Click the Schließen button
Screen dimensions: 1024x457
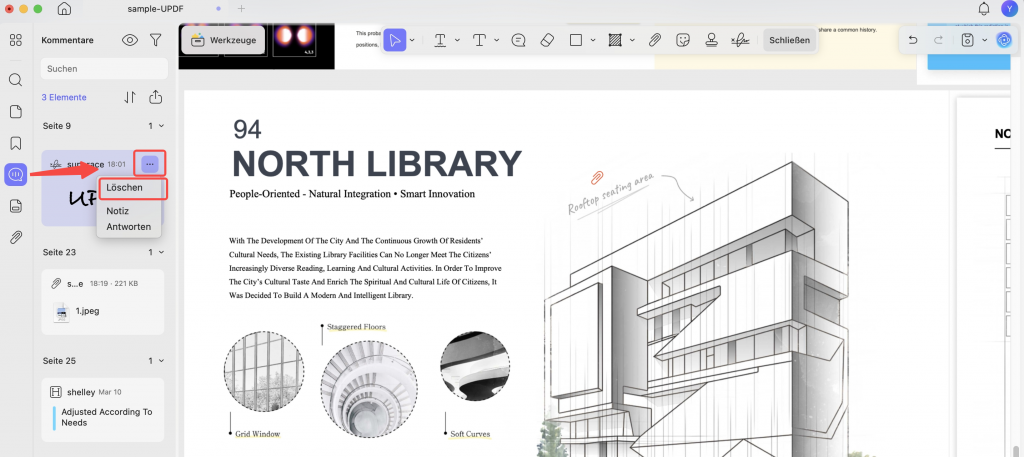click(790, 40)
